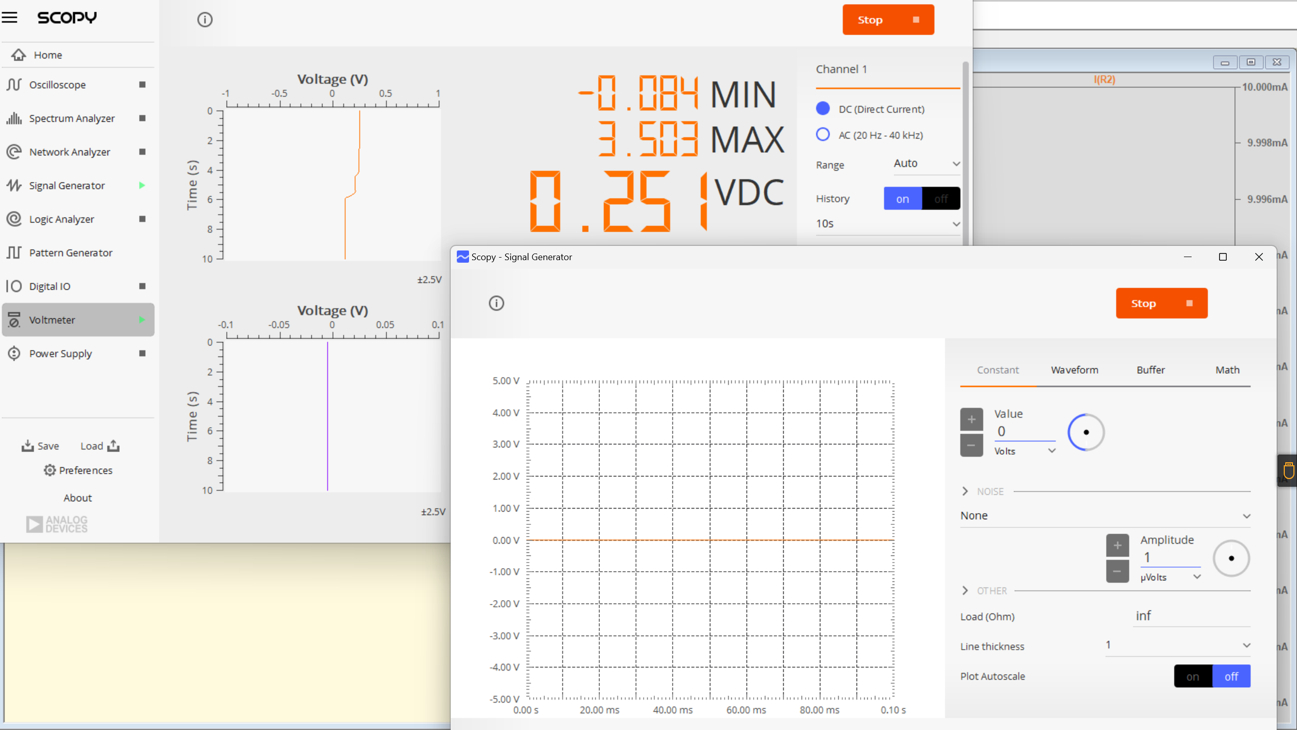The image size is (1299, 730).
Task: Select the Voltmeter sidebar icon
Action: pyautogui.click(x=14, y=320)
